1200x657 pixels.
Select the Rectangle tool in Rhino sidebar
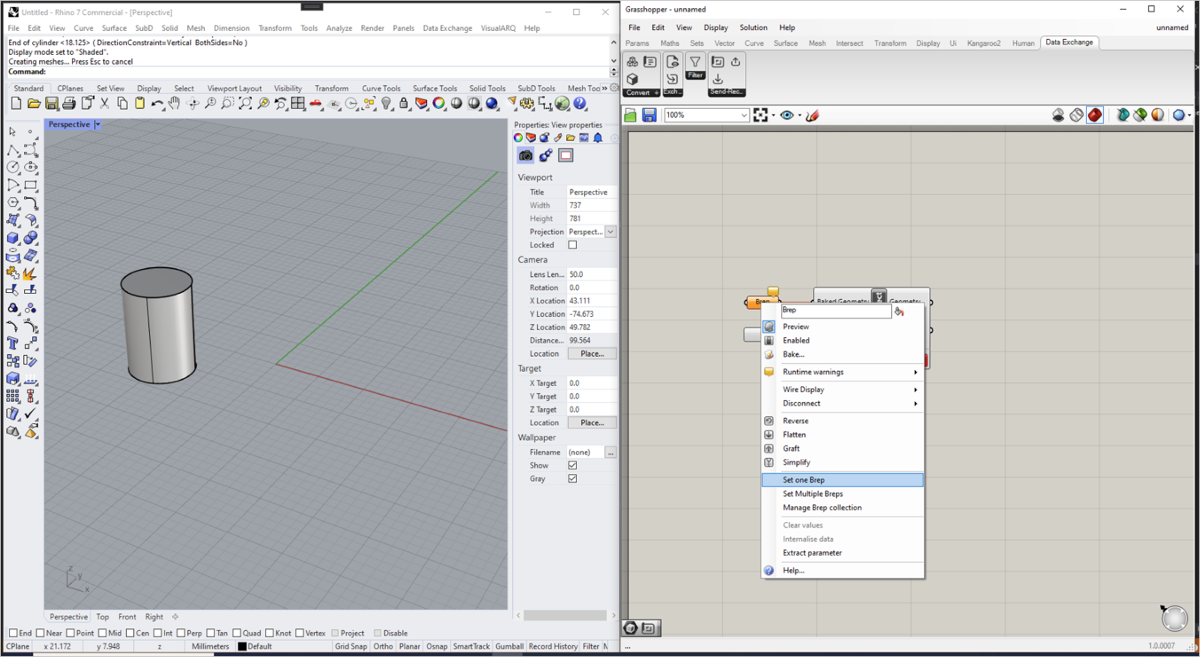[30, 185]
